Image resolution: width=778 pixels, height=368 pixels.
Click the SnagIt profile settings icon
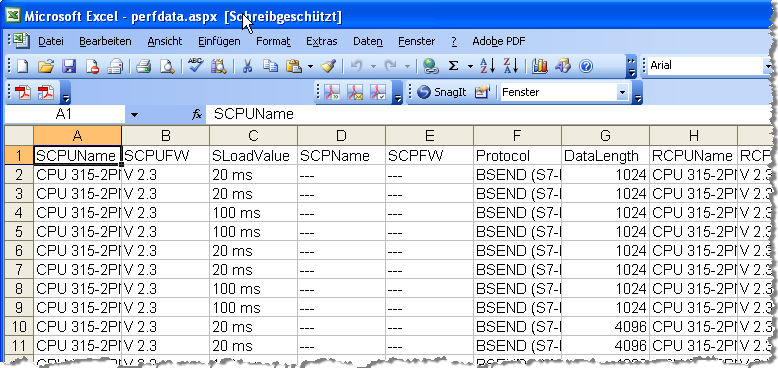[482, 92]
